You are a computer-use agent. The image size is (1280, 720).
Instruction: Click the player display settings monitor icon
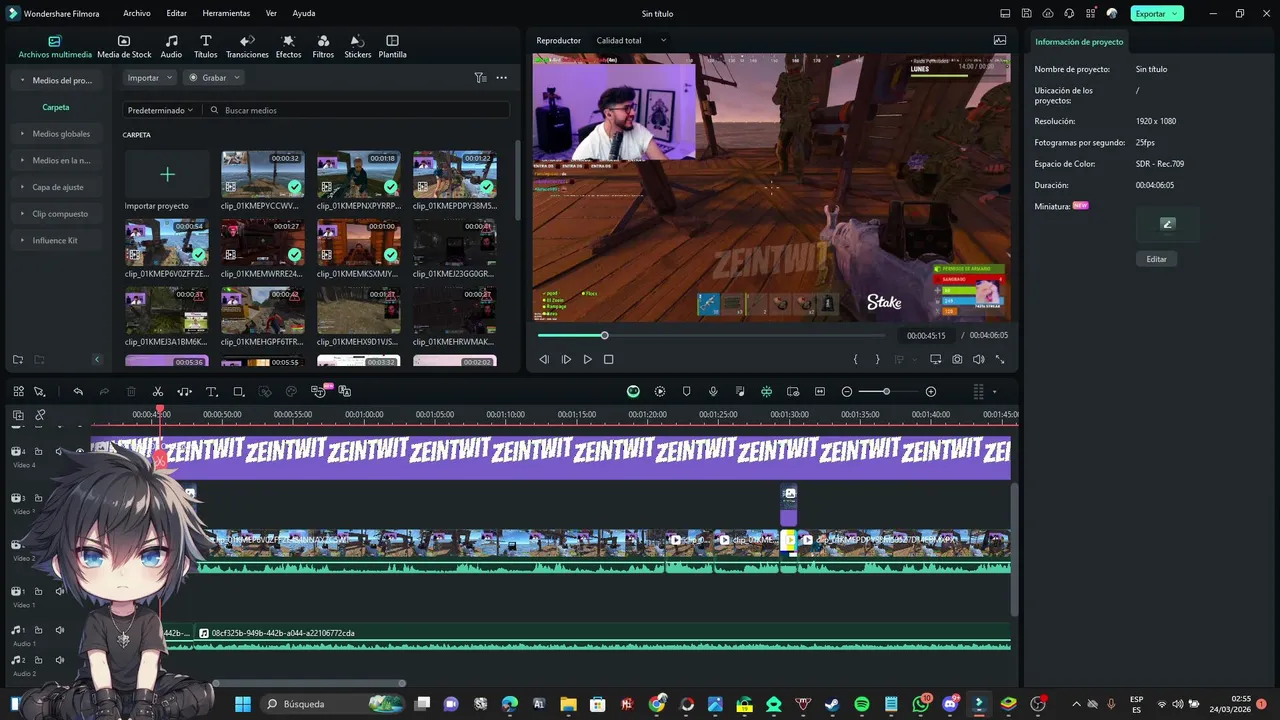point(936,359)
